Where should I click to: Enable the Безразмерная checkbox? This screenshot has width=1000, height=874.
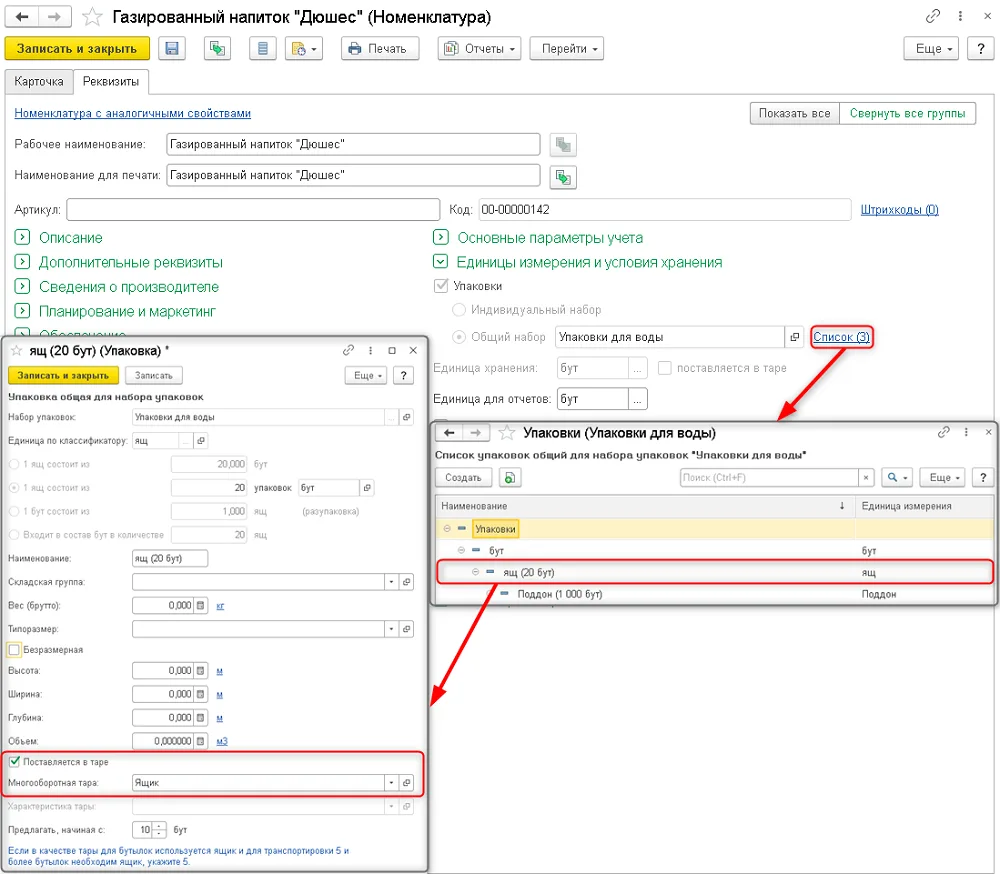click(14, 649)
